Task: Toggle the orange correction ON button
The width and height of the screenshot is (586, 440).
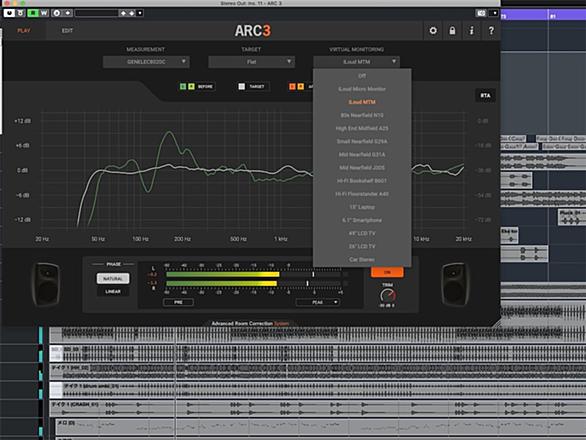Action: tap(387, 272)
